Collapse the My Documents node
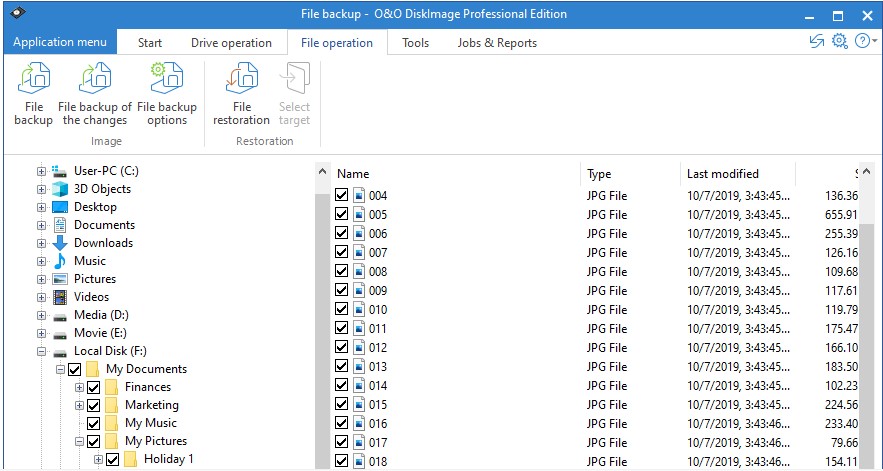This screenshot has height=471, width=883. pyautogui.click(x=60, y=370)
